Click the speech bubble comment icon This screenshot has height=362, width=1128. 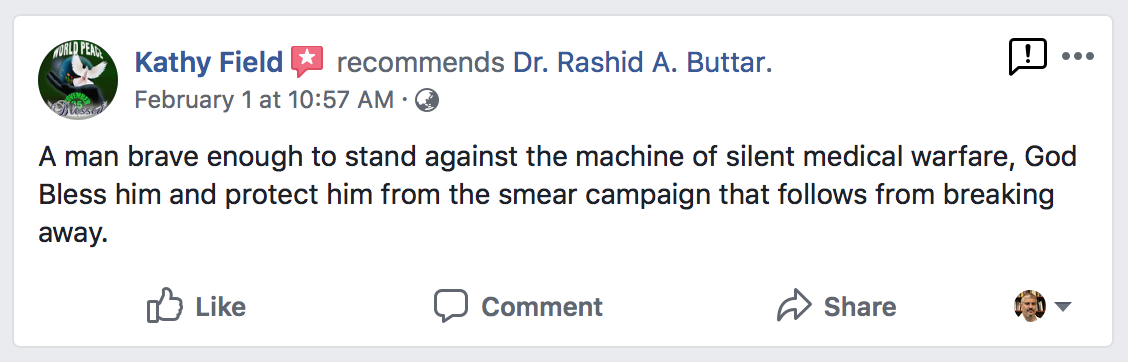[x=451, y=306]
